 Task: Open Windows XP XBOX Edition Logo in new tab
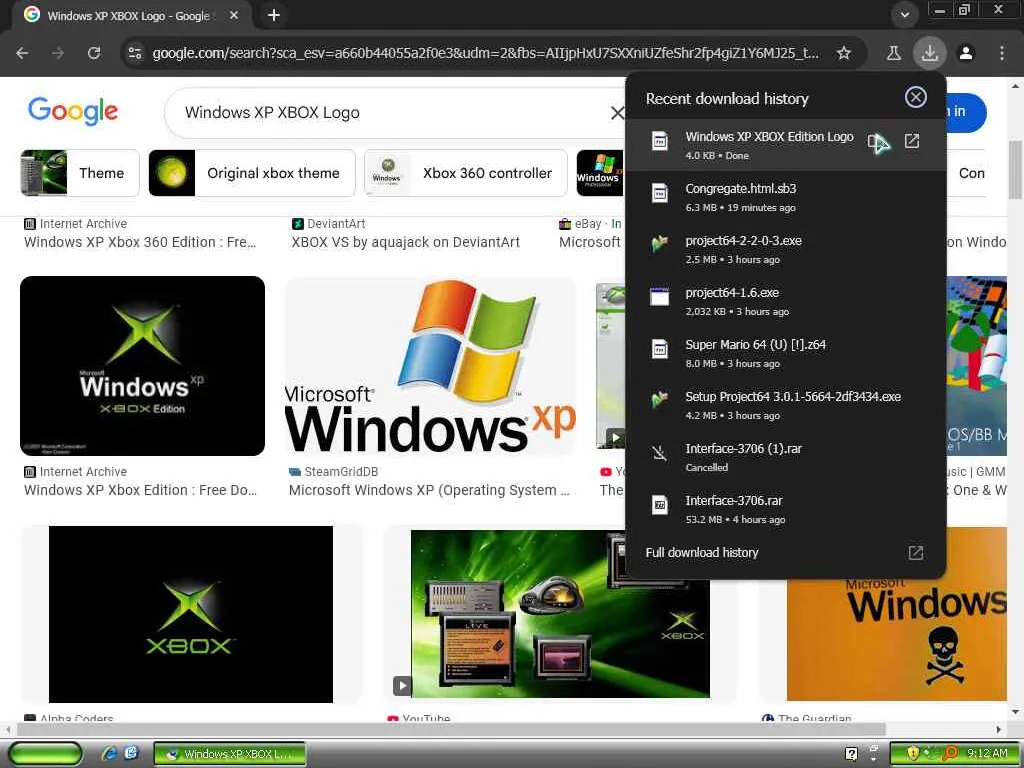[912, 141]
